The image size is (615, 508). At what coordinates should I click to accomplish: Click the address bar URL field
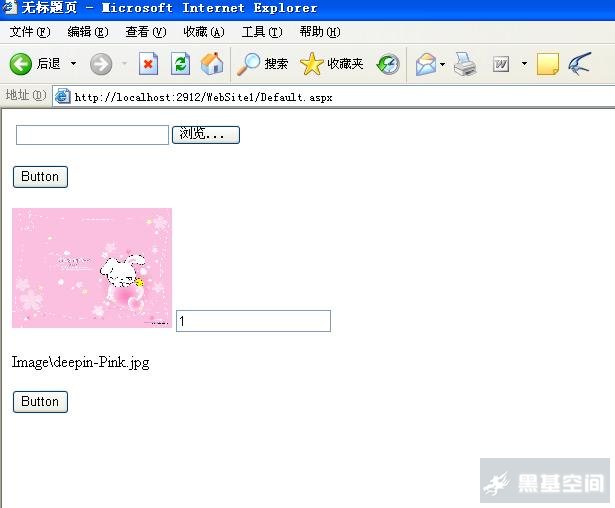tap(333, 97)
